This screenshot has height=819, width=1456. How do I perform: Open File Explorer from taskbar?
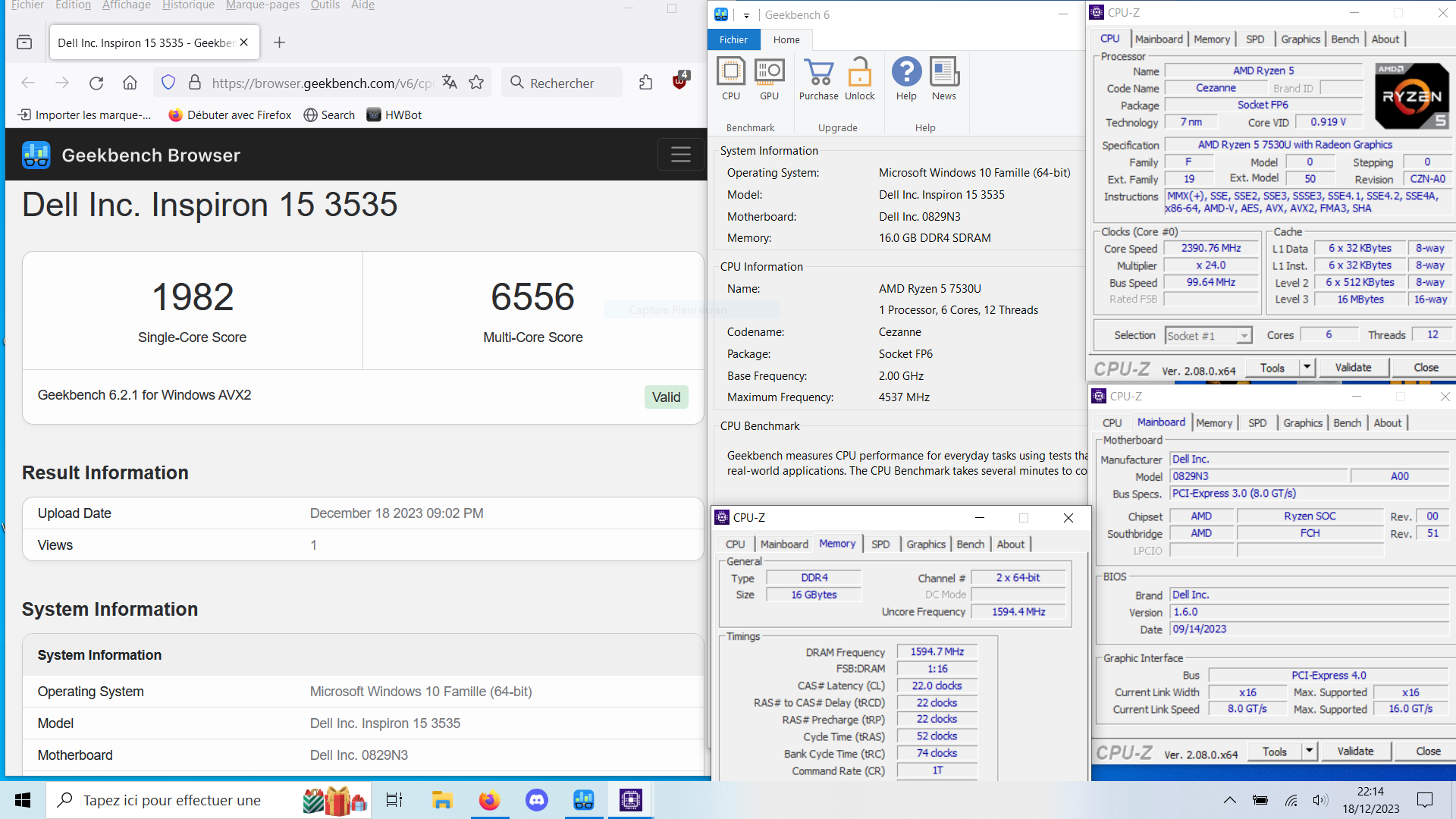pos(442,800)
